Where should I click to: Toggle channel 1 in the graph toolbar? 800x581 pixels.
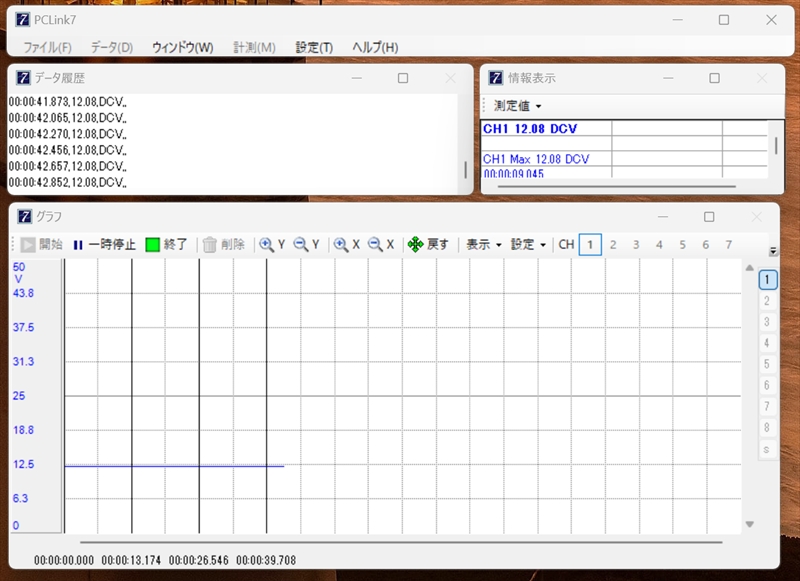point(590,245)
